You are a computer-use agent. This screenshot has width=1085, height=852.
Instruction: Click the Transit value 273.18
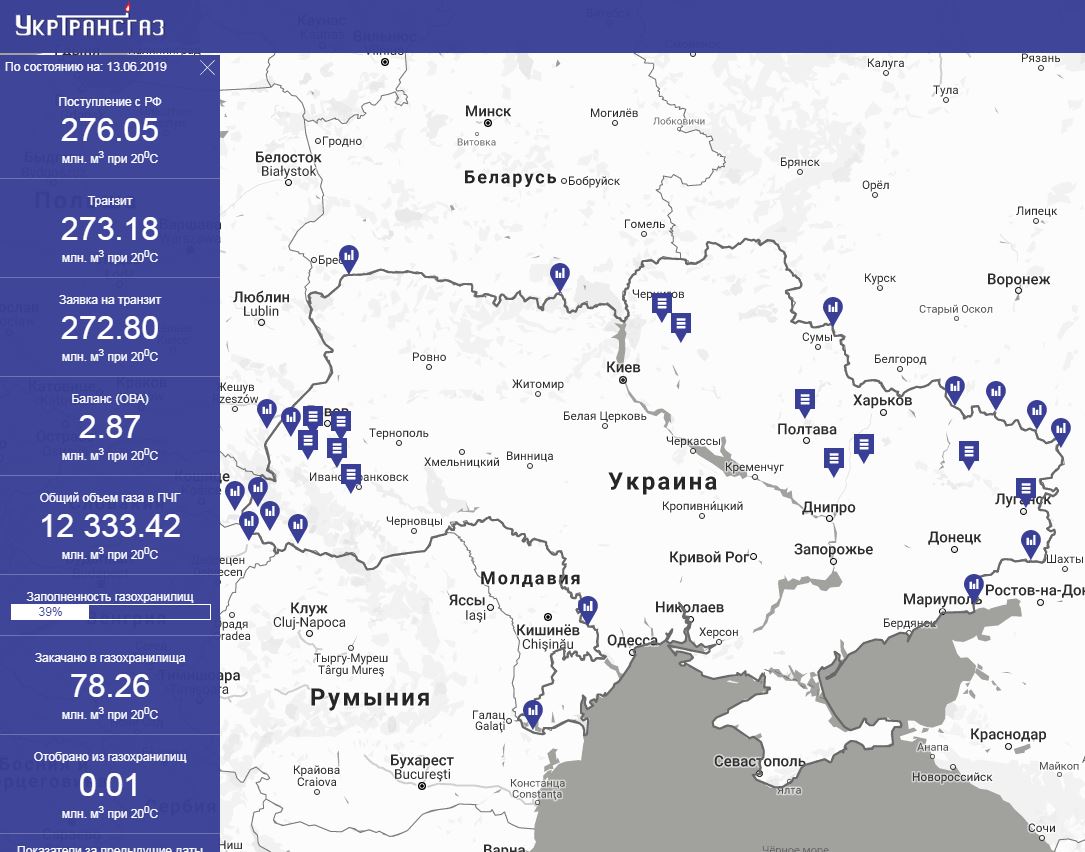click(110, 229)
